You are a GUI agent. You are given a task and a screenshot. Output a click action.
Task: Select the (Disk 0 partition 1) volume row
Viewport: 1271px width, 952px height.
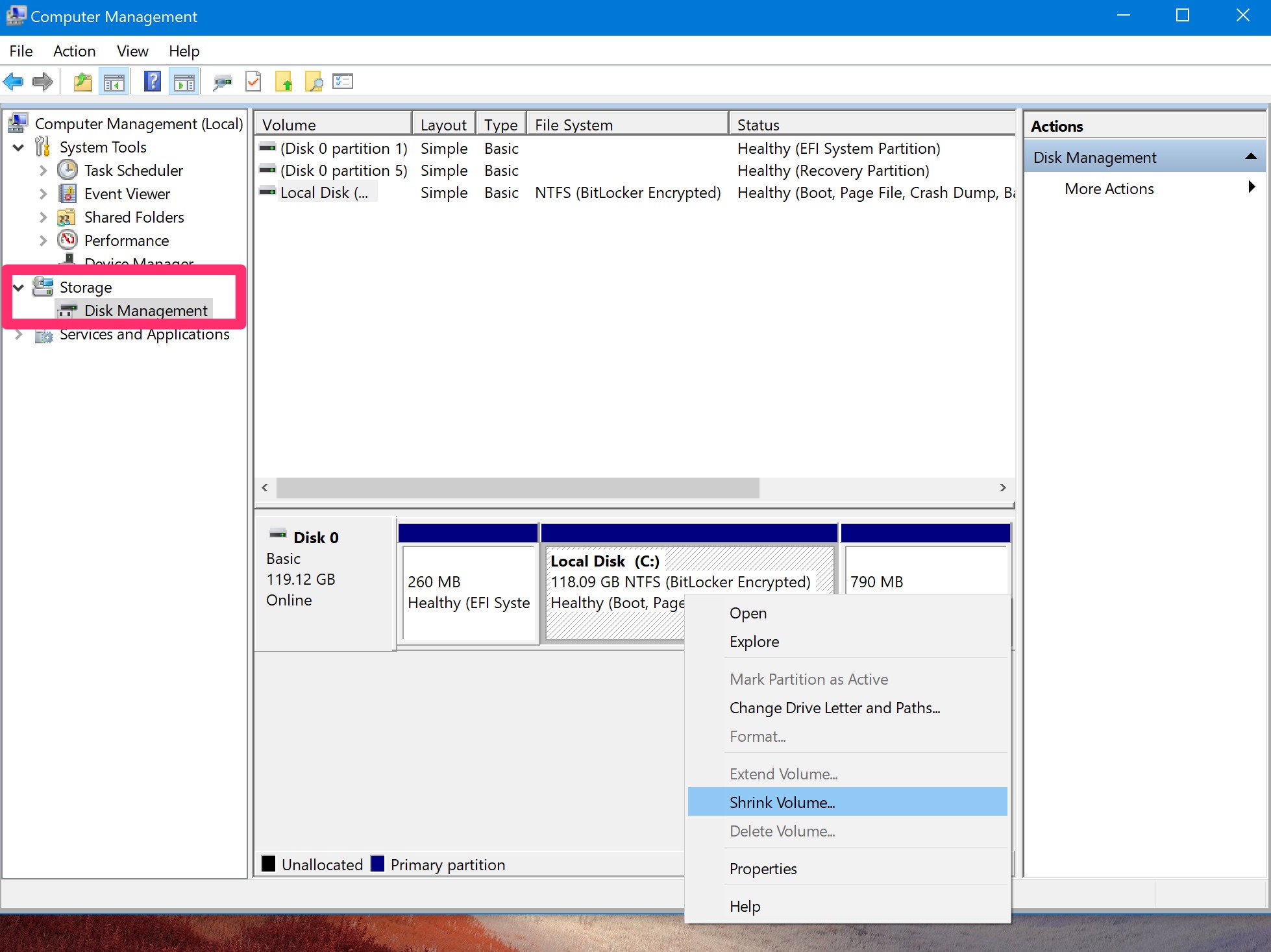635,148
